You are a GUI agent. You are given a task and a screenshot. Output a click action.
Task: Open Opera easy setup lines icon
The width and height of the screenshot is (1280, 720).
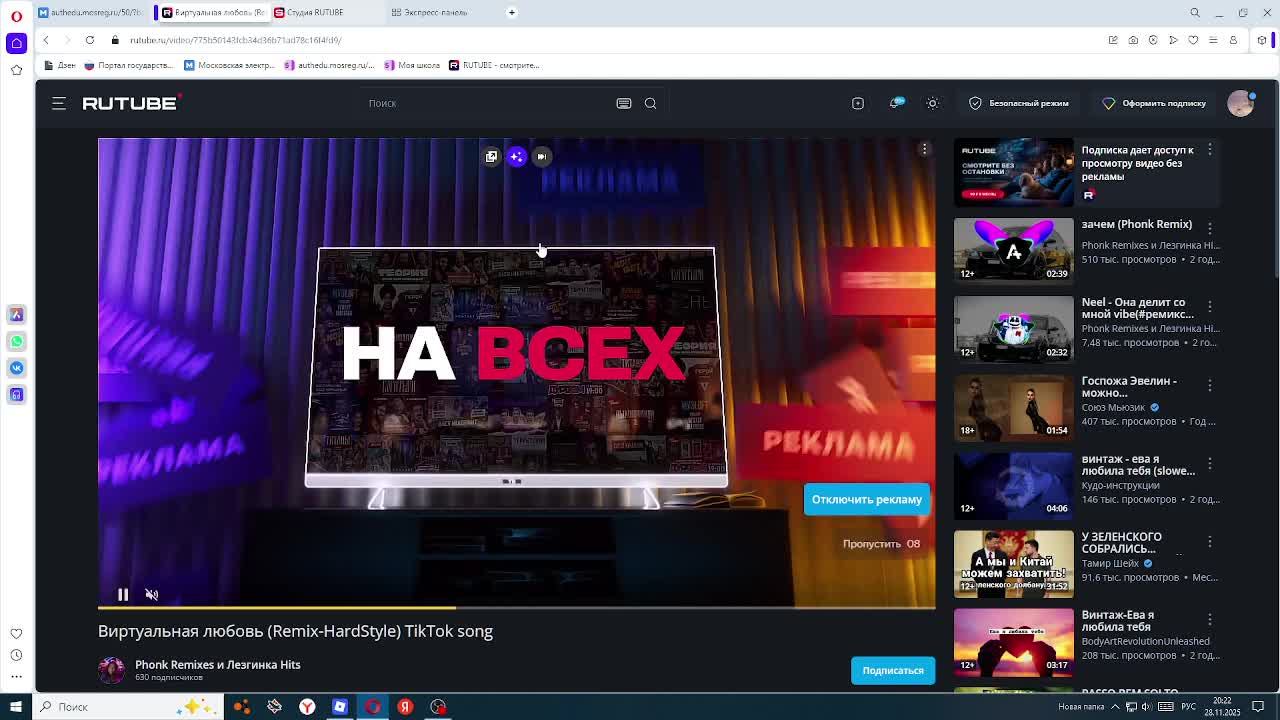tap(1213, 40)
